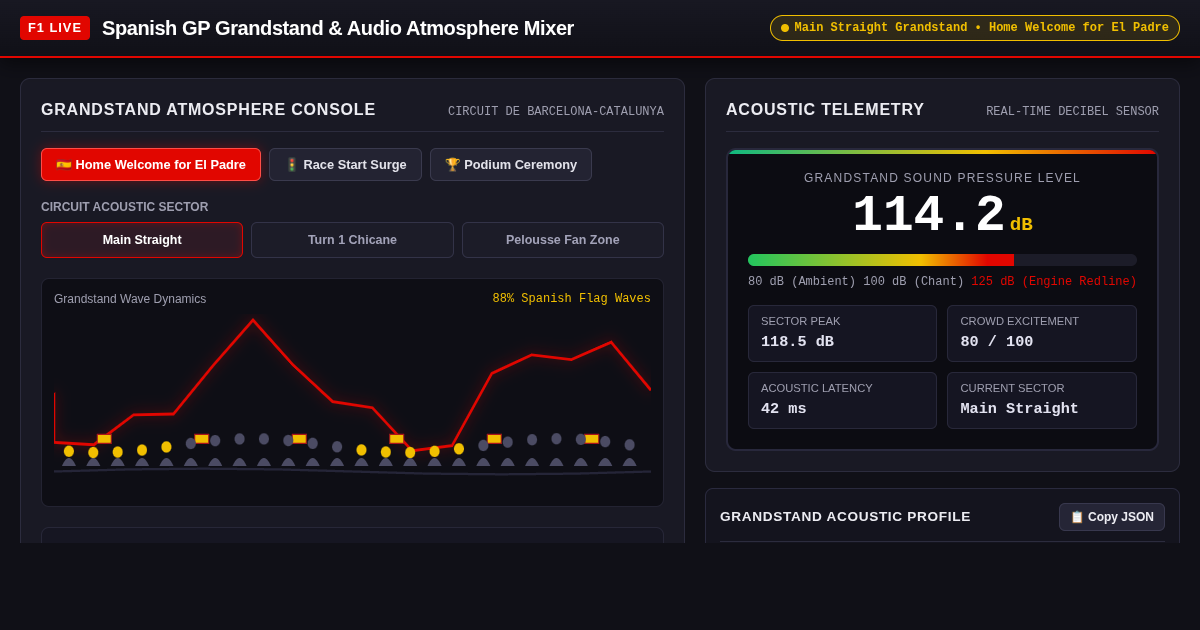The width and height of the screenshot is (1200, 630).
Task: Select the Sector Peak 118.5 dB card
Action: pyautogui.click(x=842, y=333)
